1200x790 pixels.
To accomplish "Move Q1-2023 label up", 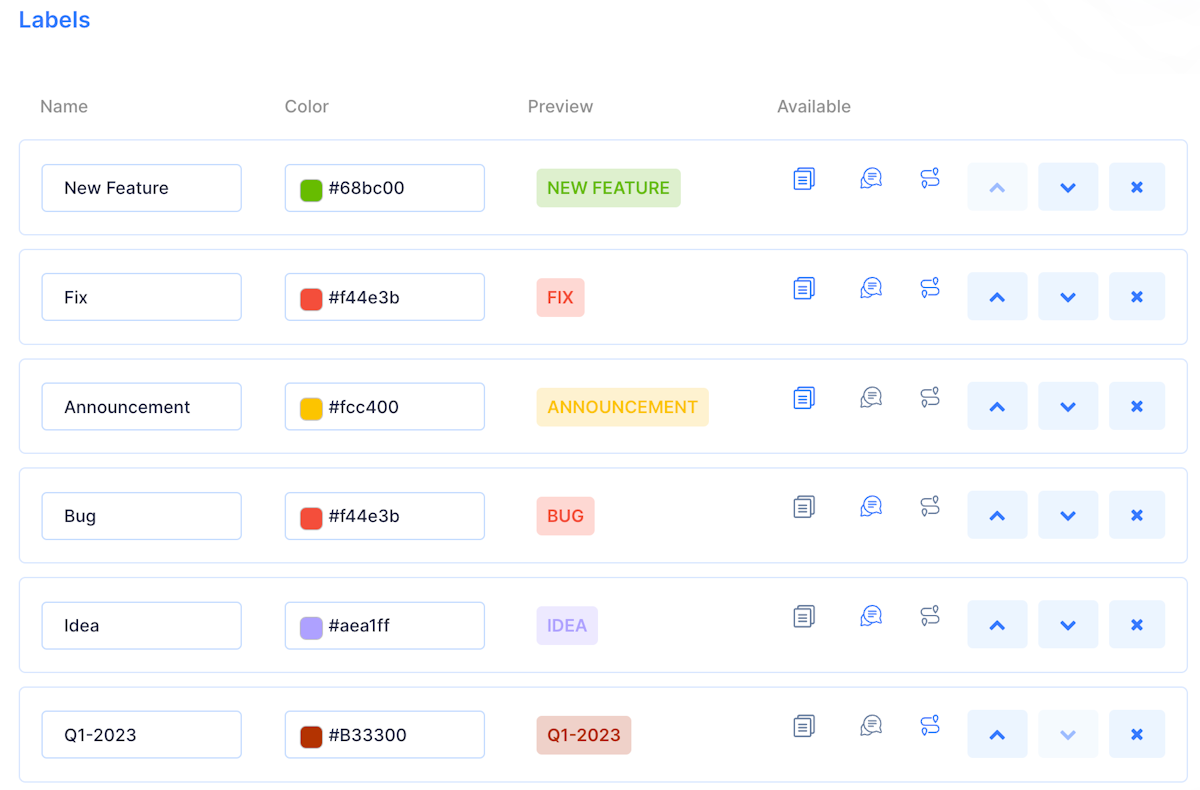I will click(997, 734).
